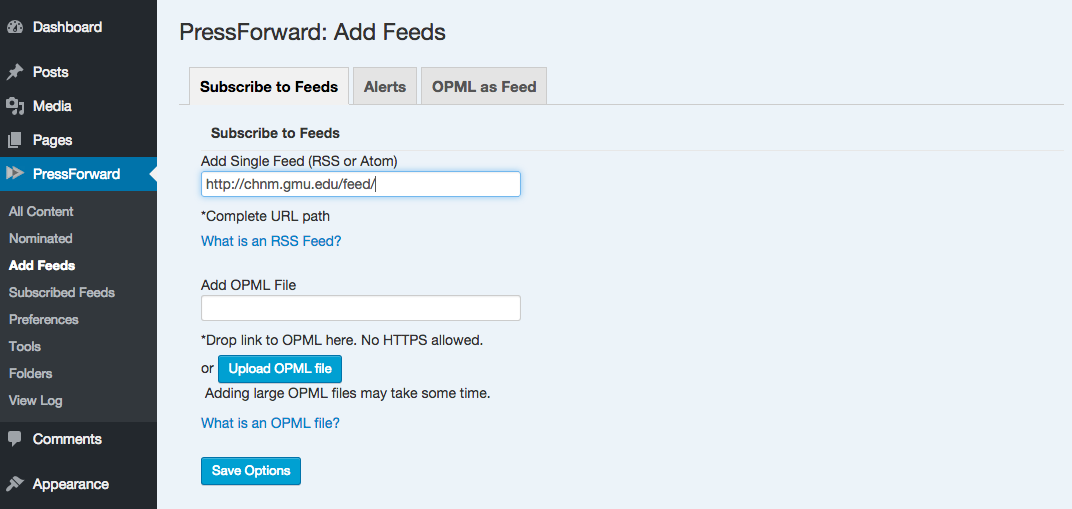Click the PressForward double-arrow icon
This screenshot has width=1072, height=509.
pyautogui.click(x=15, y=174)
